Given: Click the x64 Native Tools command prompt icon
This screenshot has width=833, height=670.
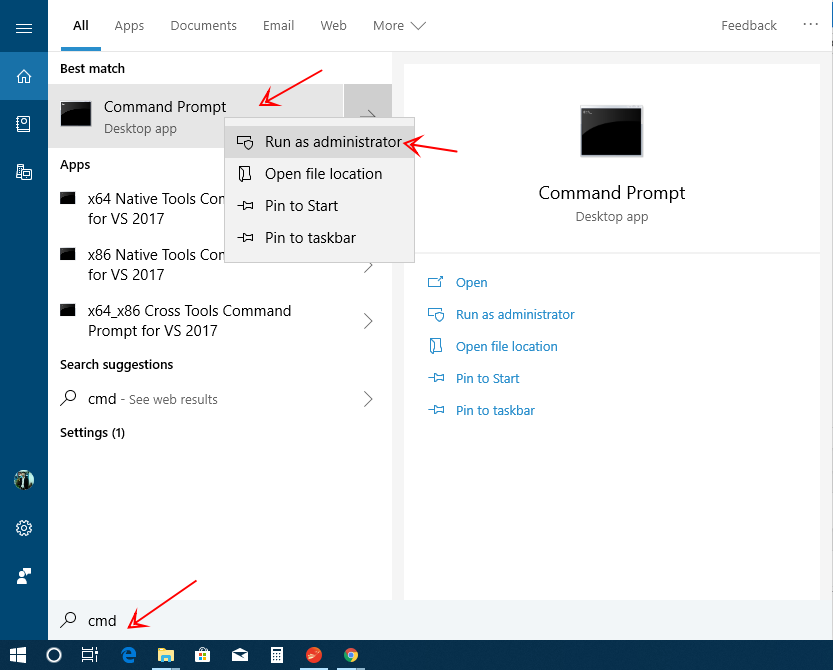Looking at the screenshot, I should (67, 198).
